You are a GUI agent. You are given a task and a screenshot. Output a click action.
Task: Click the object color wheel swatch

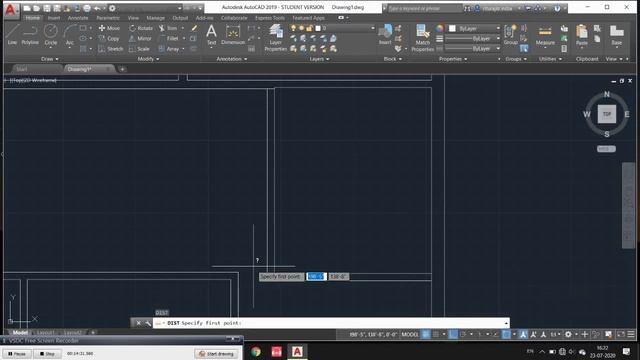tap(440, 28)
